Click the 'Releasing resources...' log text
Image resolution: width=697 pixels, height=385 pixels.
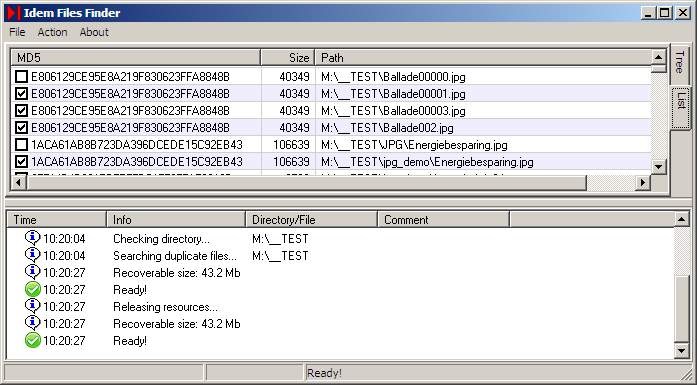pos(166,307)
